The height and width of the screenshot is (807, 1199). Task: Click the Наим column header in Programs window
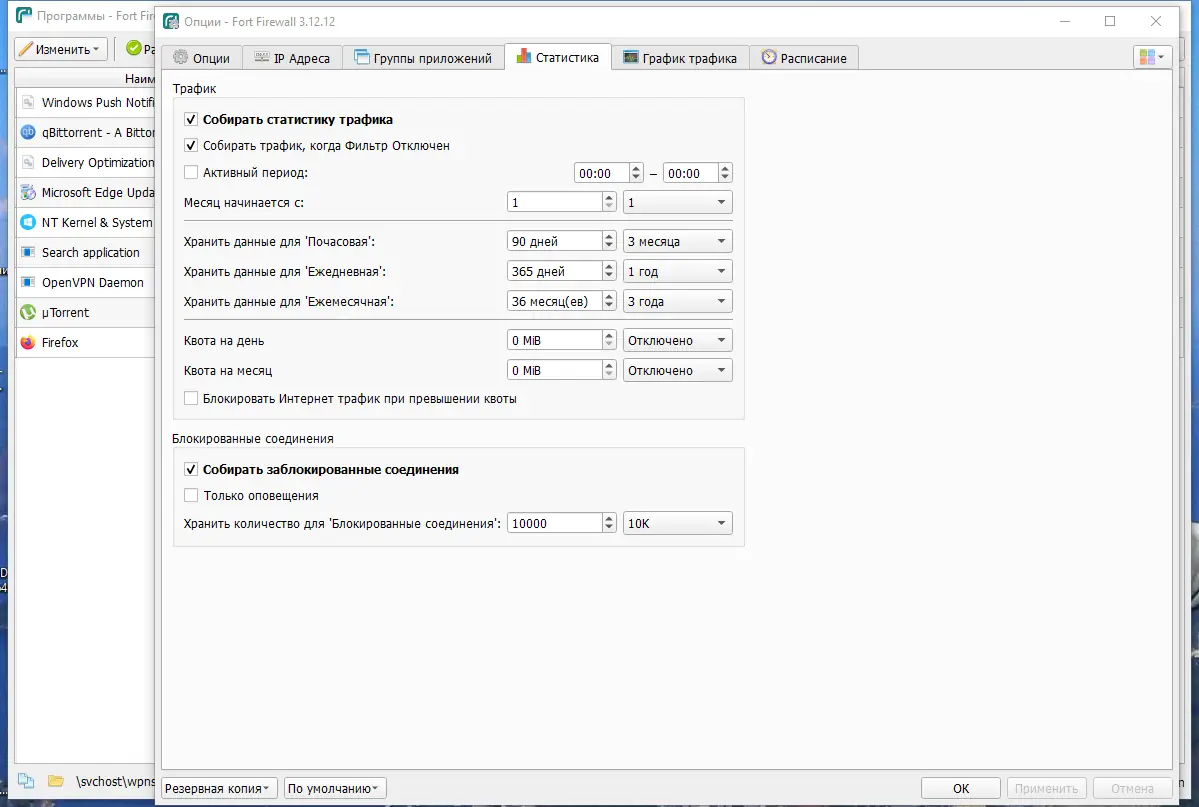85,78
